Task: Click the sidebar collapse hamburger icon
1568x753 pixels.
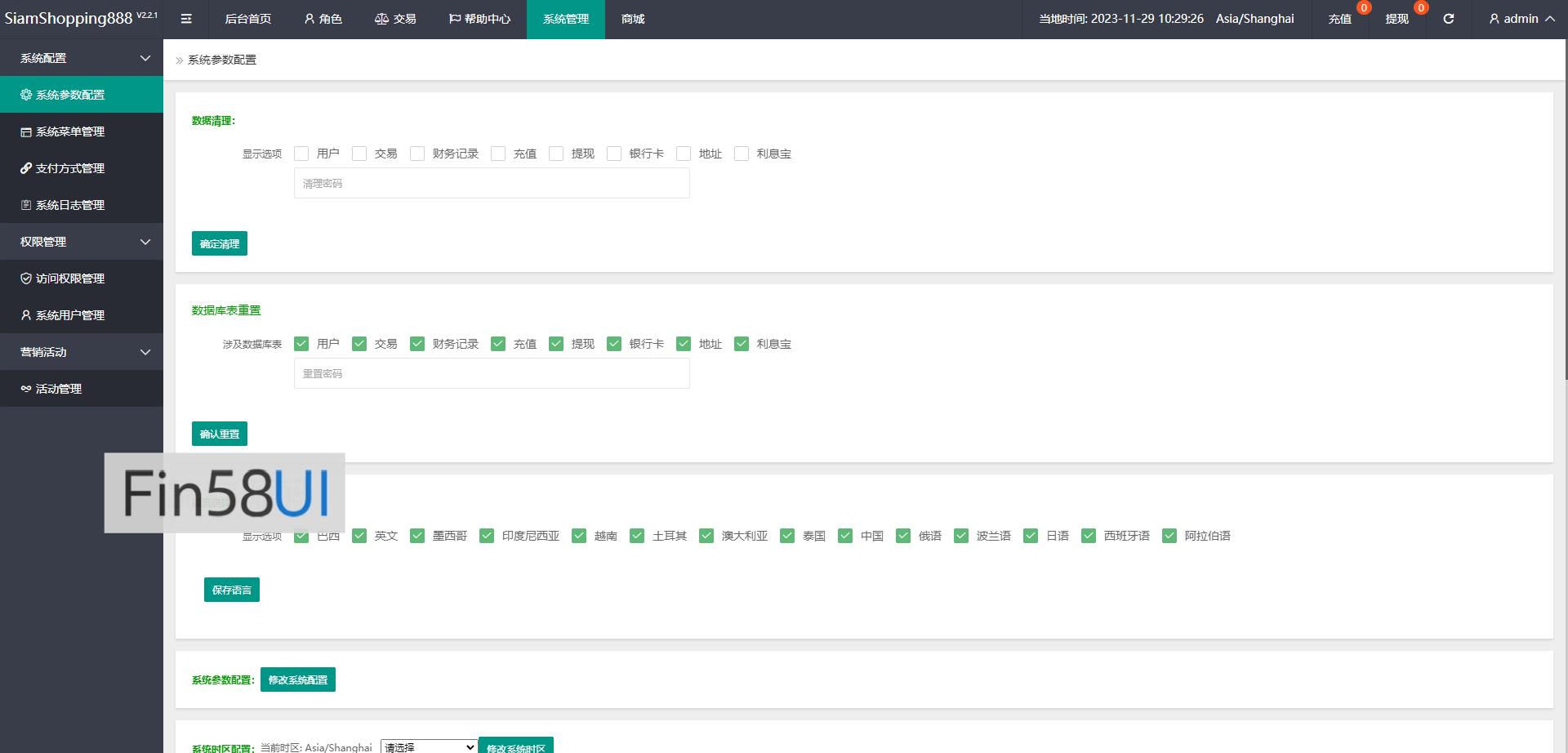Action: click(x=186, y=19)
